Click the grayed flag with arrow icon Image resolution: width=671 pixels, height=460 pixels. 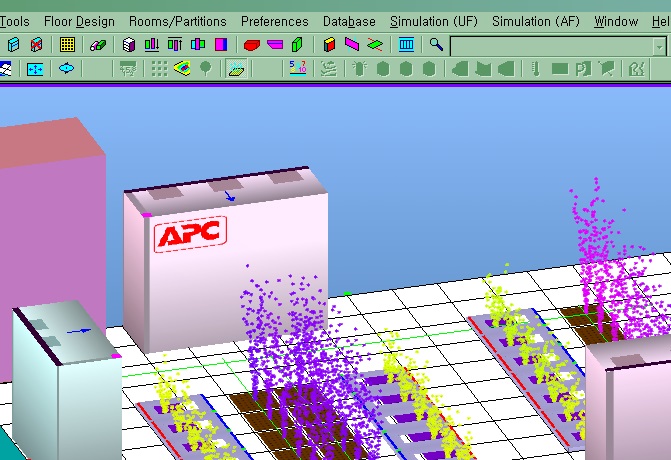(x=606, y=68)
